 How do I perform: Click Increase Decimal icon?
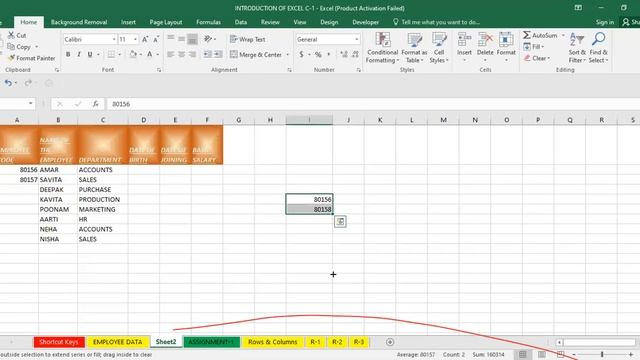coord(344,54)
